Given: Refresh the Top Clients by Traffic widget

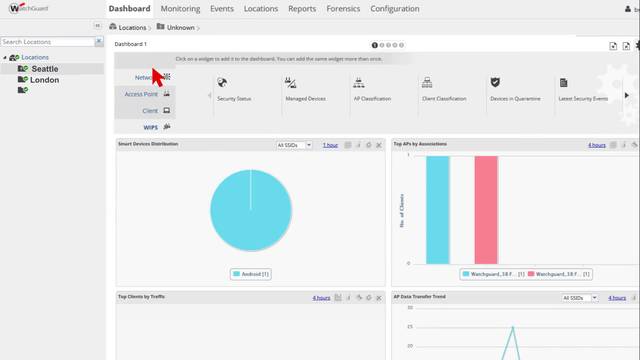Looking at the screenshot, I should (369, 298).
